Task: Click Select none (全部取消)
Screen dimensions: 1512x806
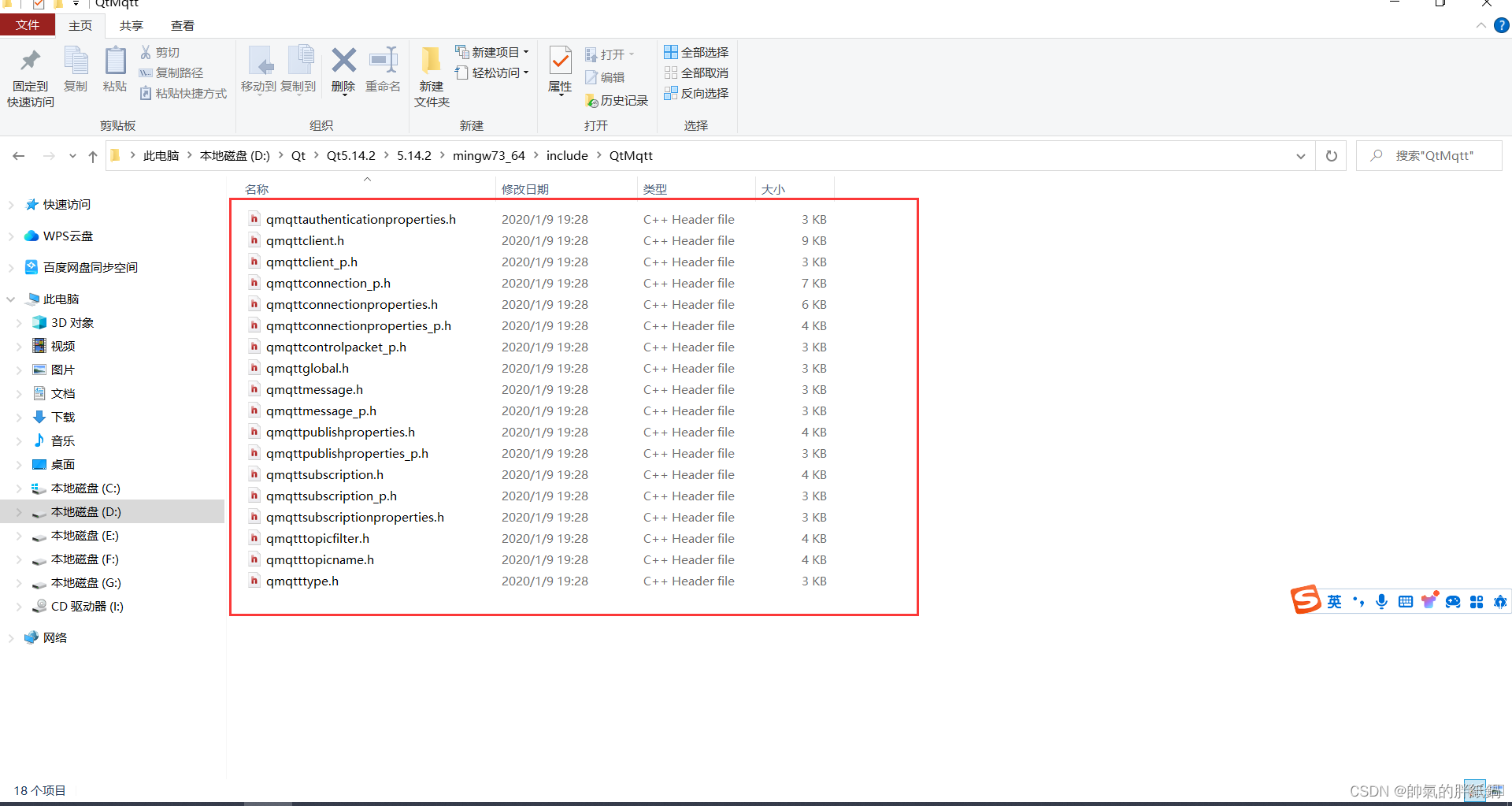Action: [x=696, y=72]
